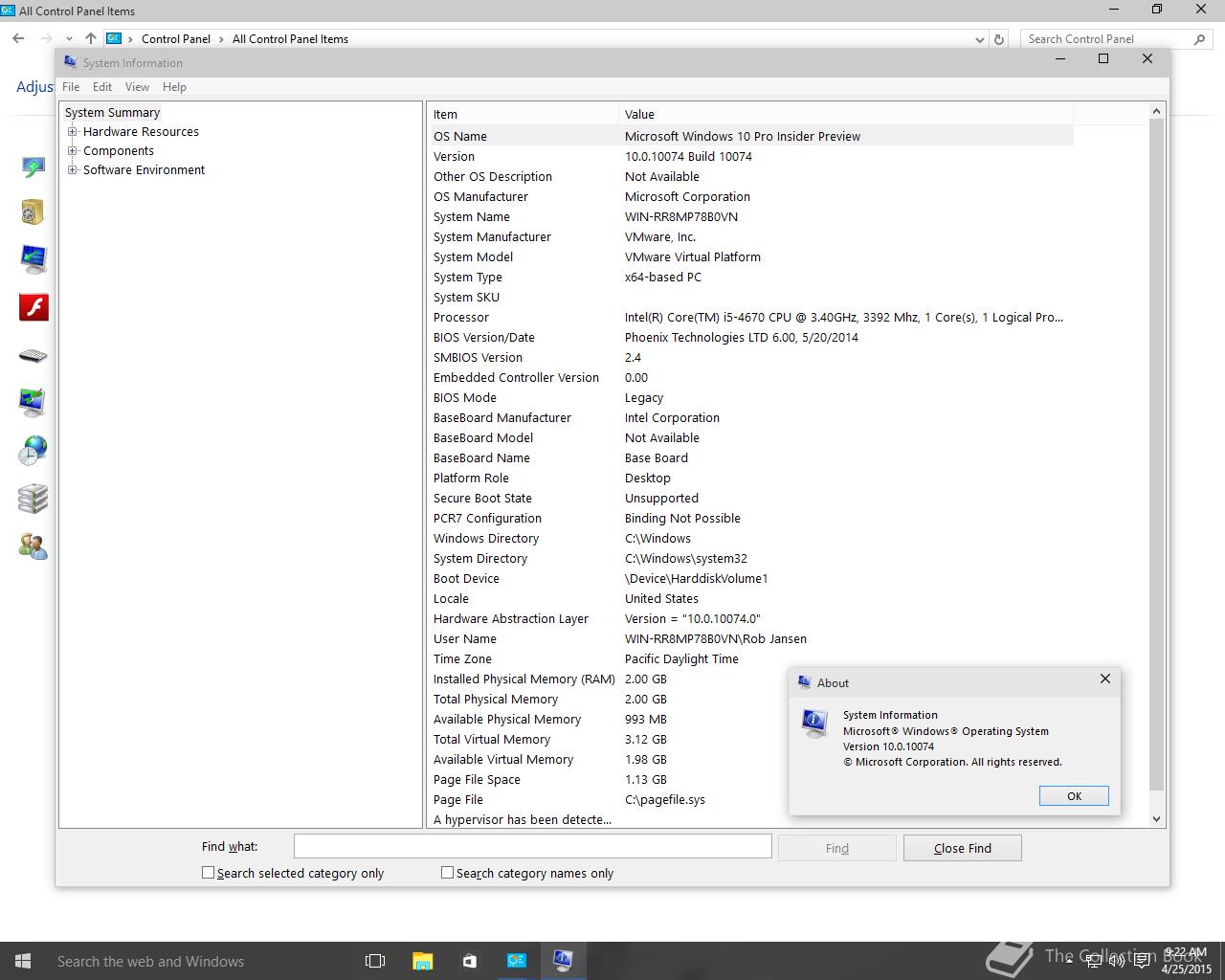Go up one level in Control Panel

tap(91, 39)
